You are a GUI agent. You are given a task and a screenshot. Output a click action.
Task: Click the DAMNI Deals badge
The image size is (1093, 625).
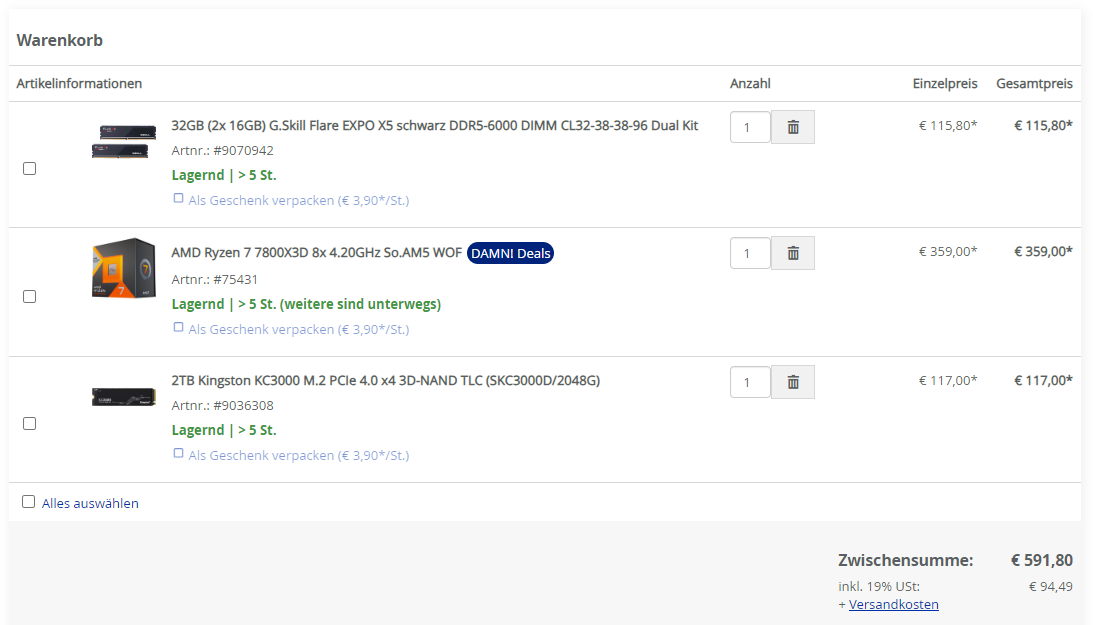point(510,254)
